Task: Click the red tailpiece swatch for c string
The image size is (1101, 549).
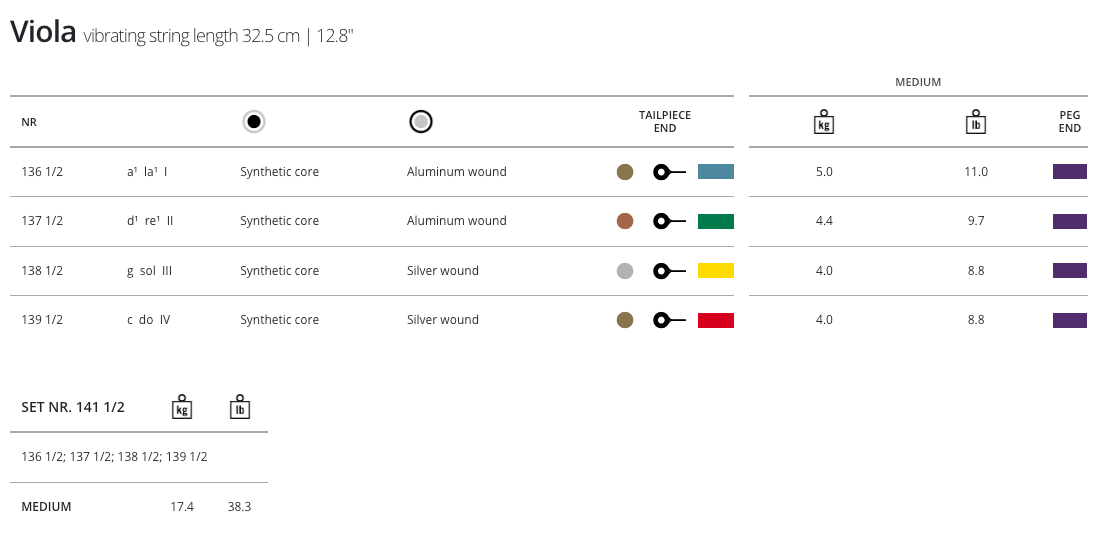Action: (x=716, y=320)
